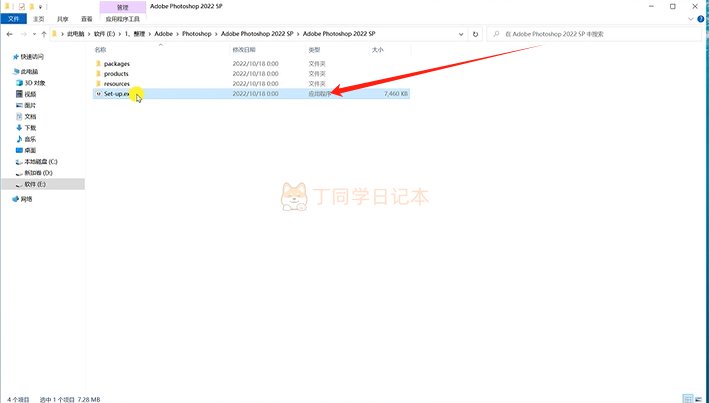709x403 pixels.
Task: Go back using the Back arrow
Action: (10, 34)
